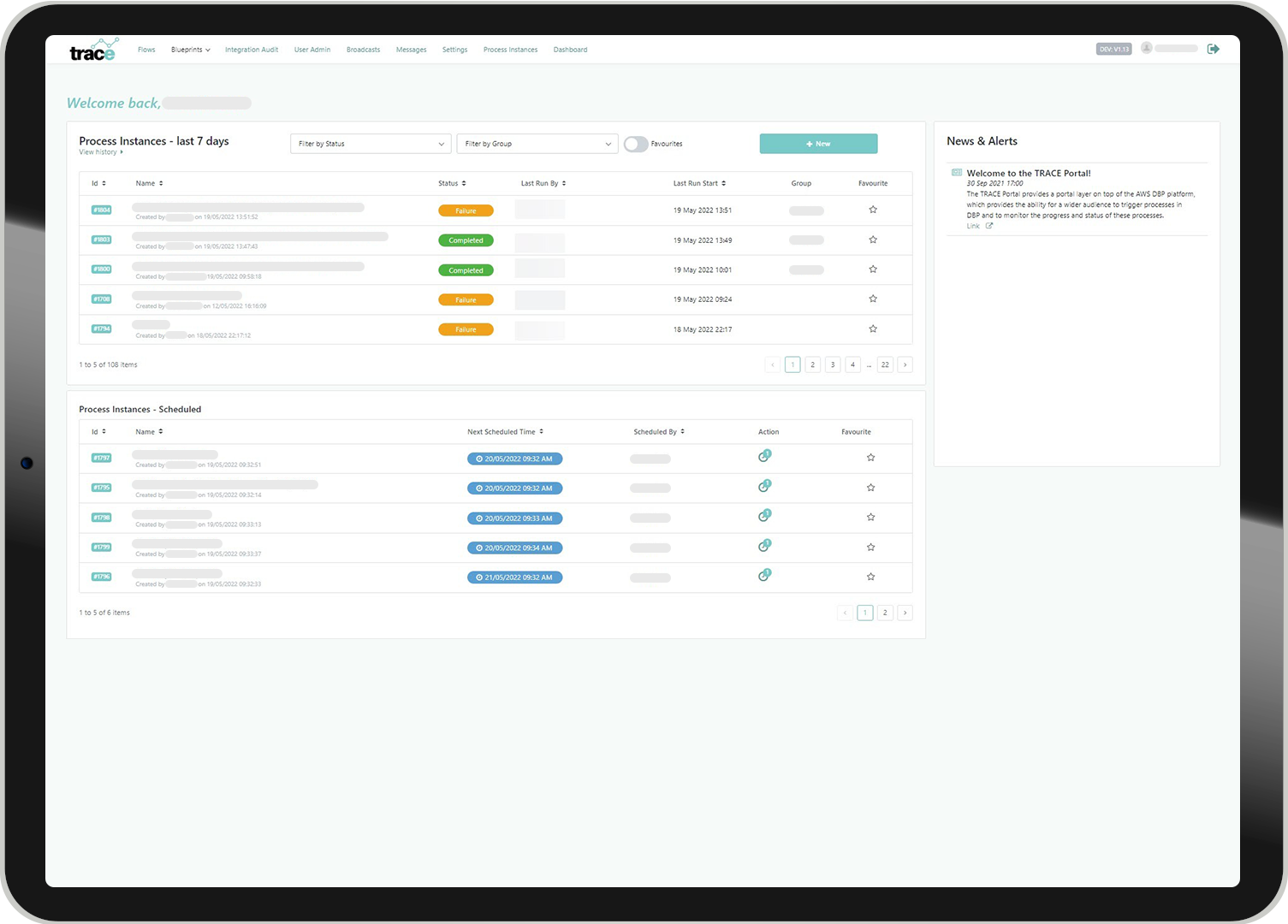Screen dimensions: 1288x924
Task: Open instance id #1804
Action: [102, 210]
